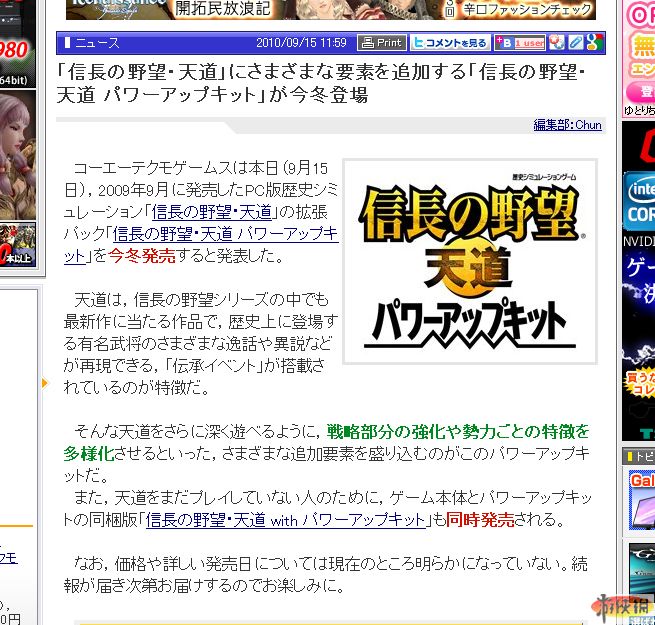
Task: Open 信長の野望・天道 with パワーアップキット link
Action: [286, 520]
